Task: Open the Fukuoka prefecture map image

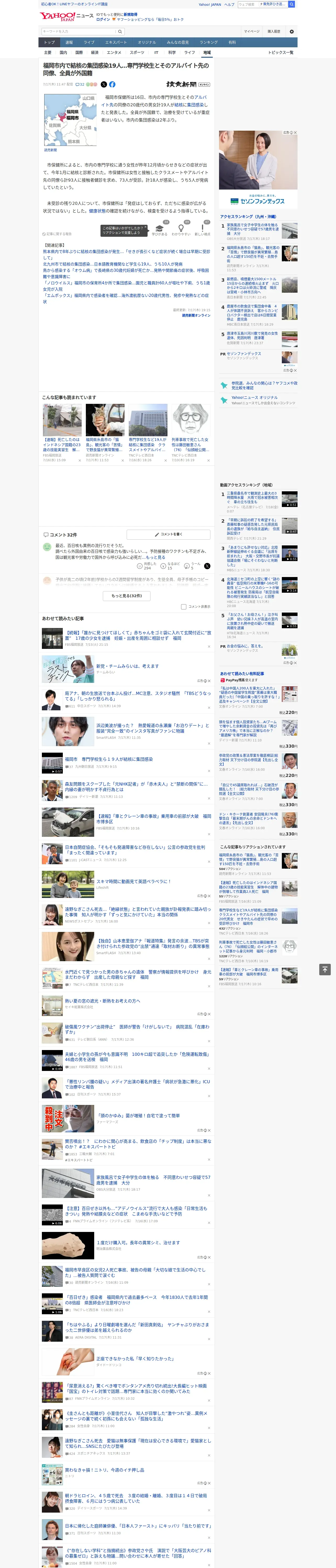Action: (70, 120)
